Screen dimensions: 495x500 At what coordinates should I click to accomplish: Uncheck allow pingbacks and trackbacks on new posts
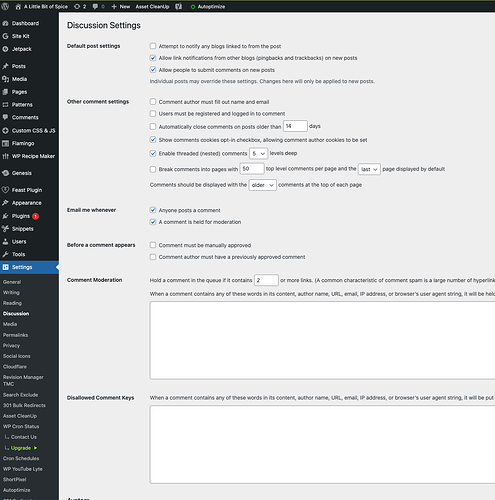point(153,58)
